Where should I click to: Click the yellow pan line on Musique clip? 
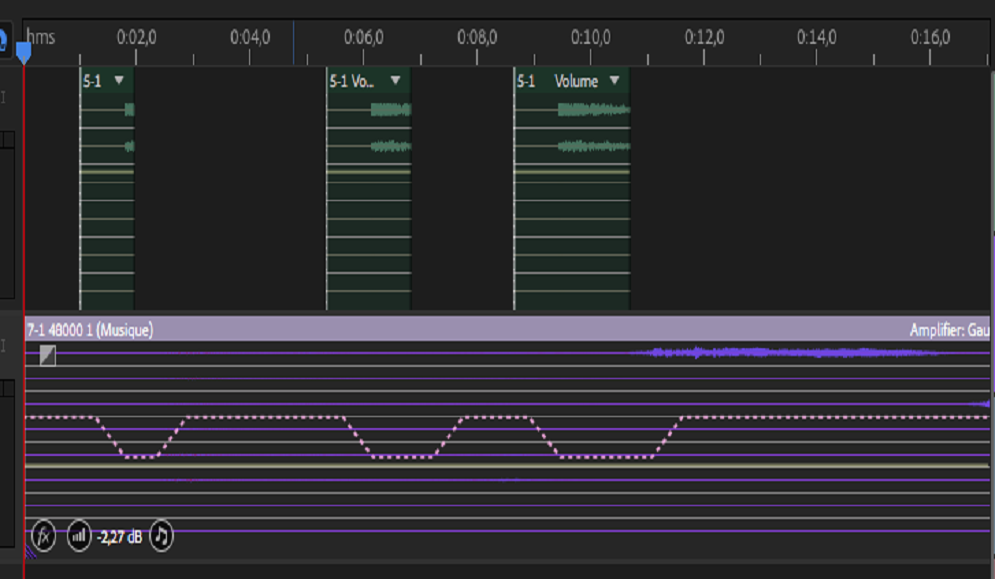pos(506,466)
